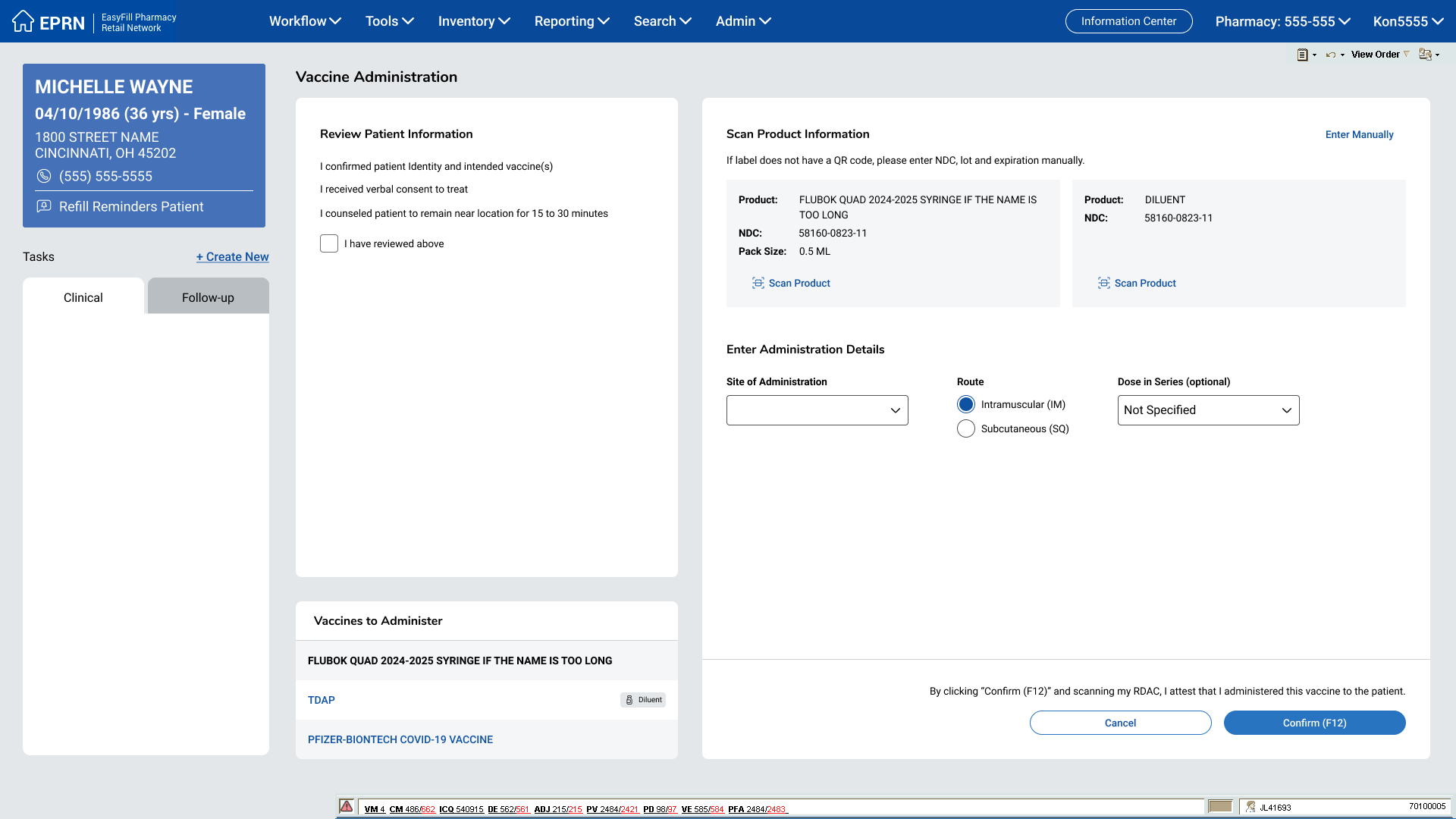Click the EPRN home icon

(23, 21)
